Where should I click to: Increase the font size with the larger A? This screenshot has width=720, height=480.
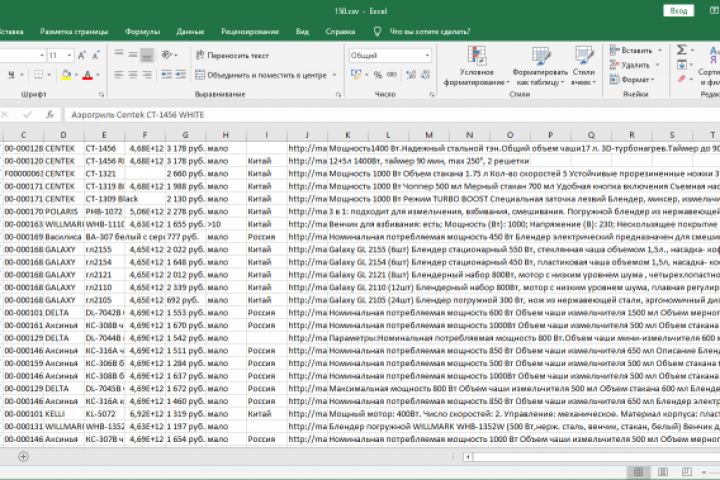coord(82,56)
